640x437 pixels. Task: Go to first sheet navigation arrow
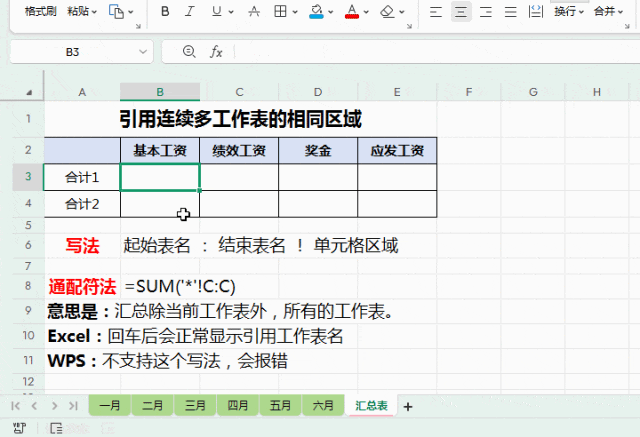(x=16, y=406)
